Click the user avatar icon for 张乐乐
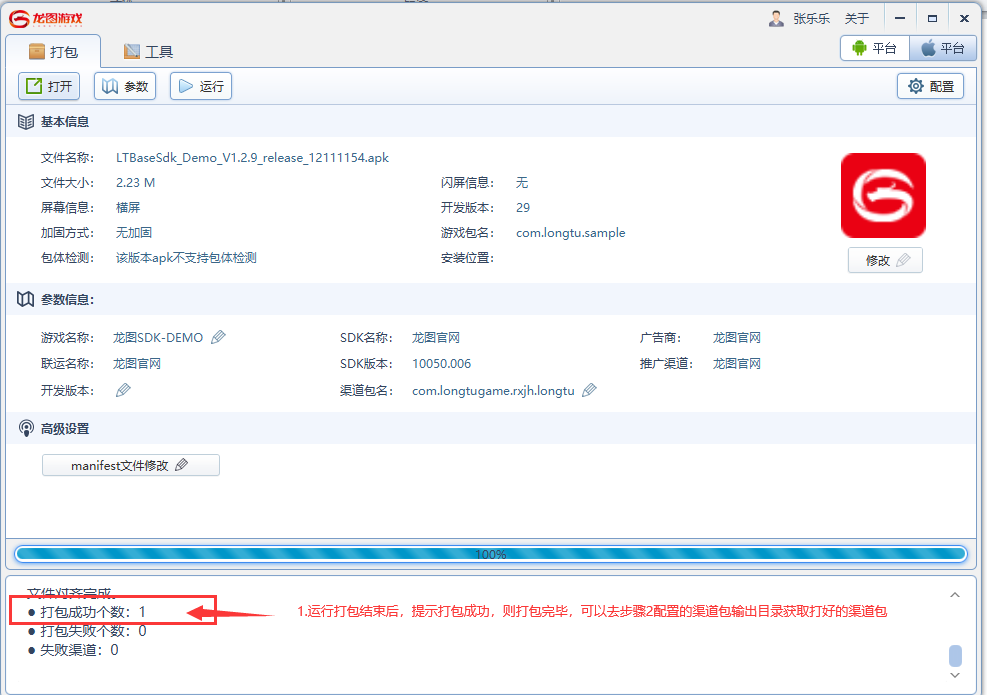Screen dimensions: 987x695 (x=776, y=18)
